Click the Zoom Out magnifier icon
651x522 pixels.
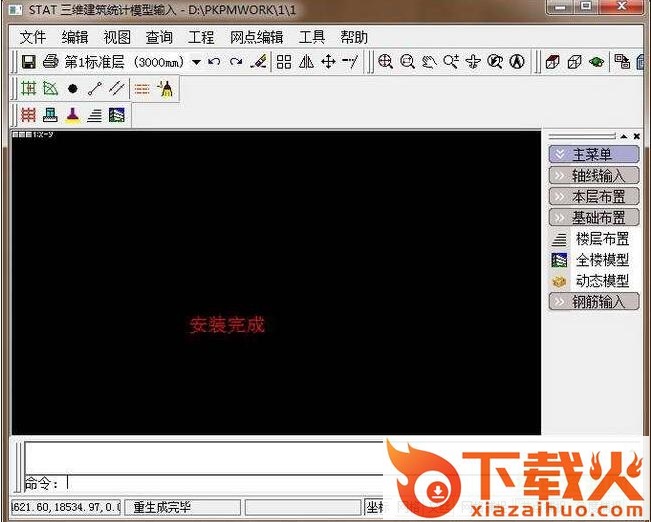tap(407, 62)
